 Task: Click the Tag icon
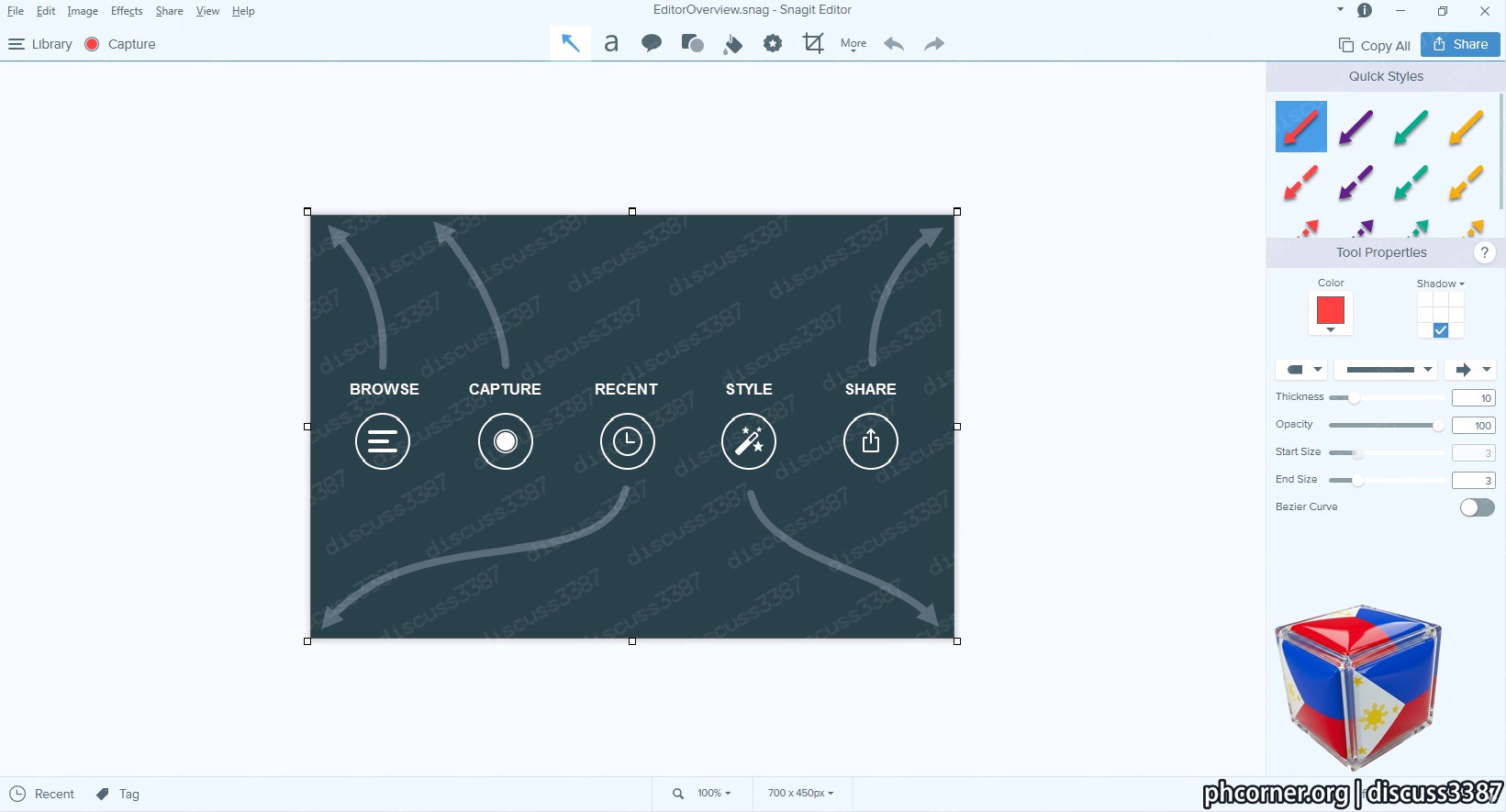(103, 794)
